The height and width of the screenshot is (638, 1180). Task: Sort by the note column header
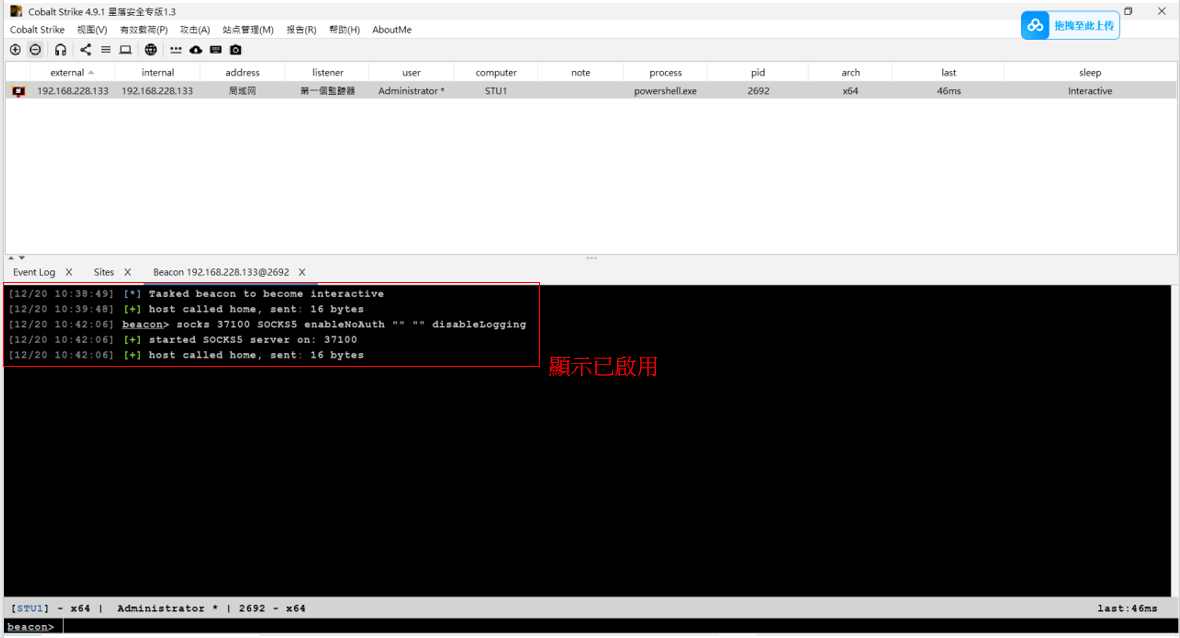point(581,72)
